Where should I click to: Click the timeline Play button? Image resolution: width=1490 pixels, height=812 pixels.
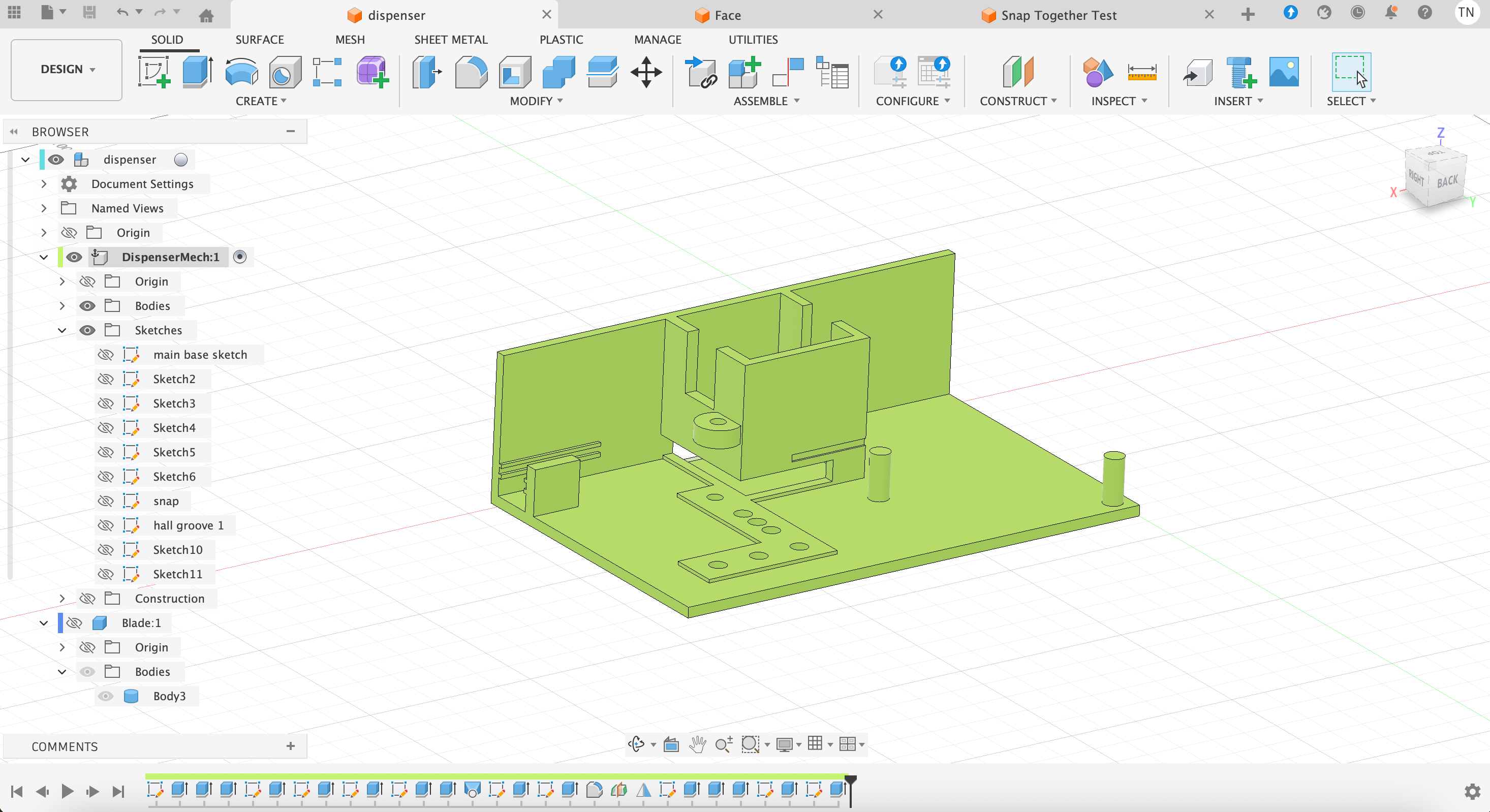tap(67, 791)
